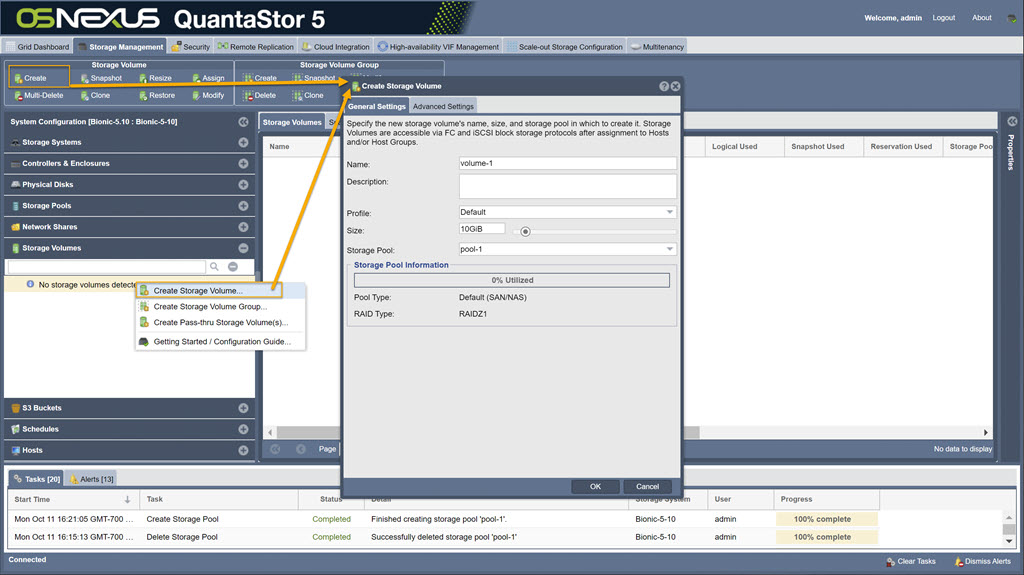
Task: Select the Storage Volumes grid tab
Action: (x=292, y=122)
